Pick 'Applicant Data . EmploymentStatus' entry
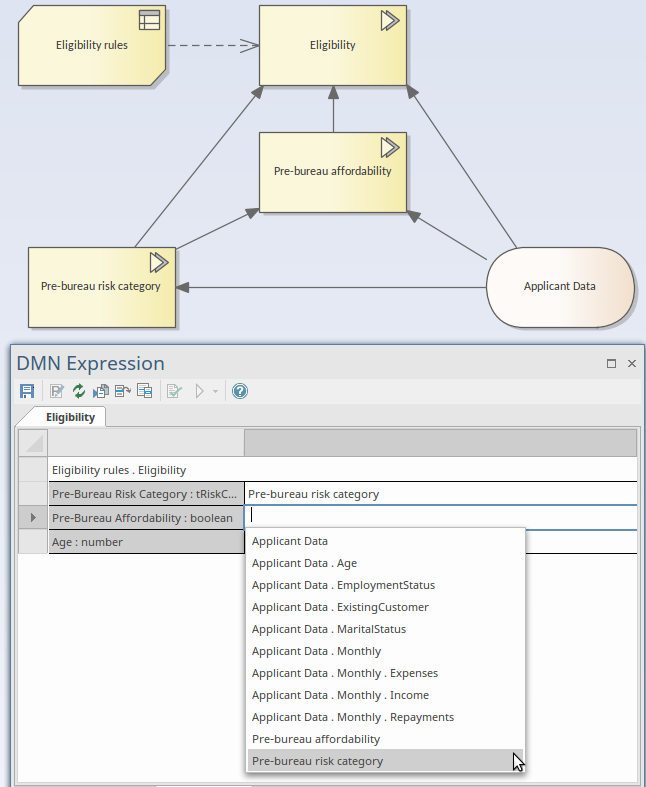 click(343, 585)
